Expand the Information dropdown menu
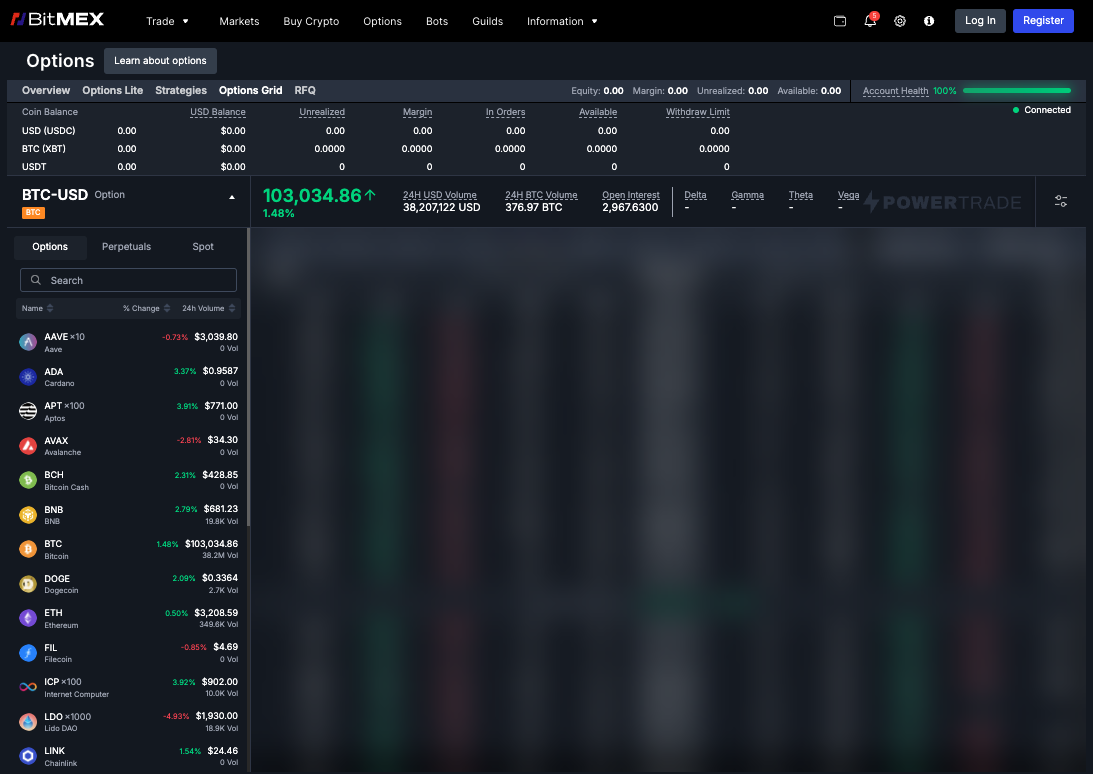This screenshot has width=1093, height=774. (562, 21)
